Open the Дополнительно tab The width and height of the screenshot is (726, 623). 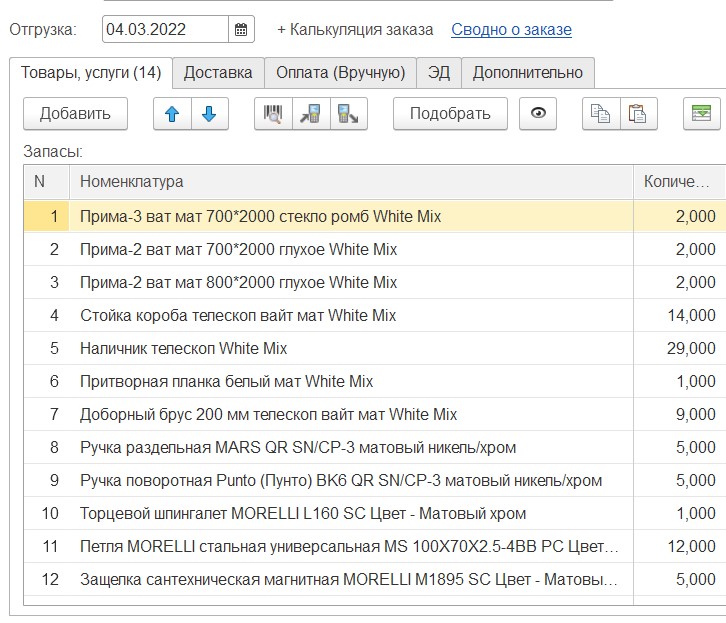tap(527, 72)
